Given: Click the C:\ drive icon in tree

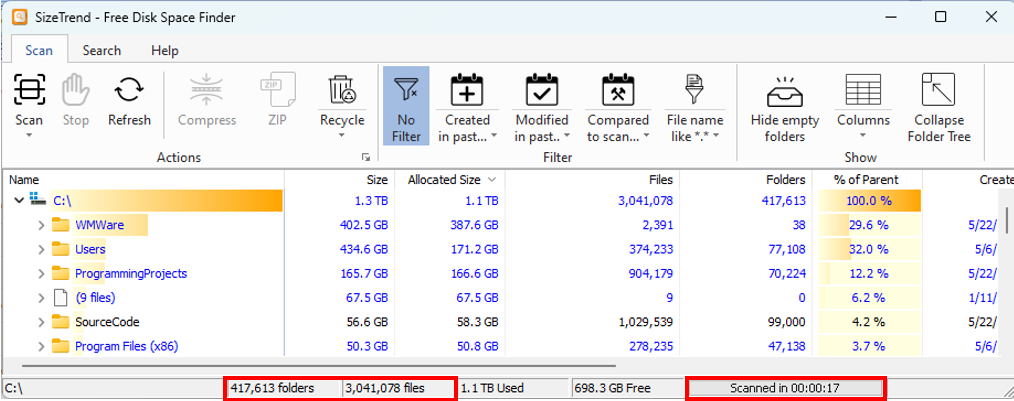Looking at the screenshot, I should point(38,201).
